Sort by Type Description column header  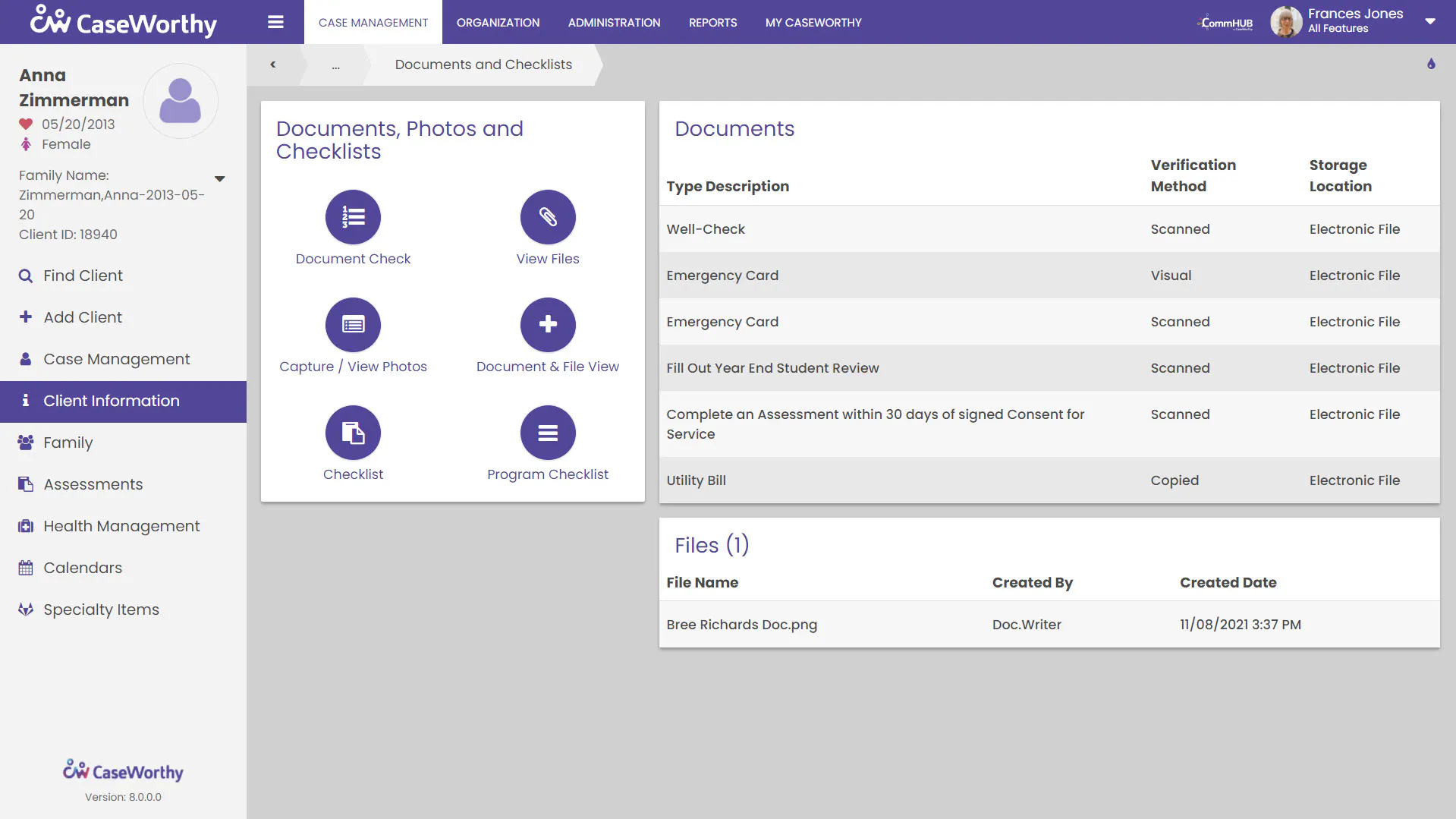728,186
